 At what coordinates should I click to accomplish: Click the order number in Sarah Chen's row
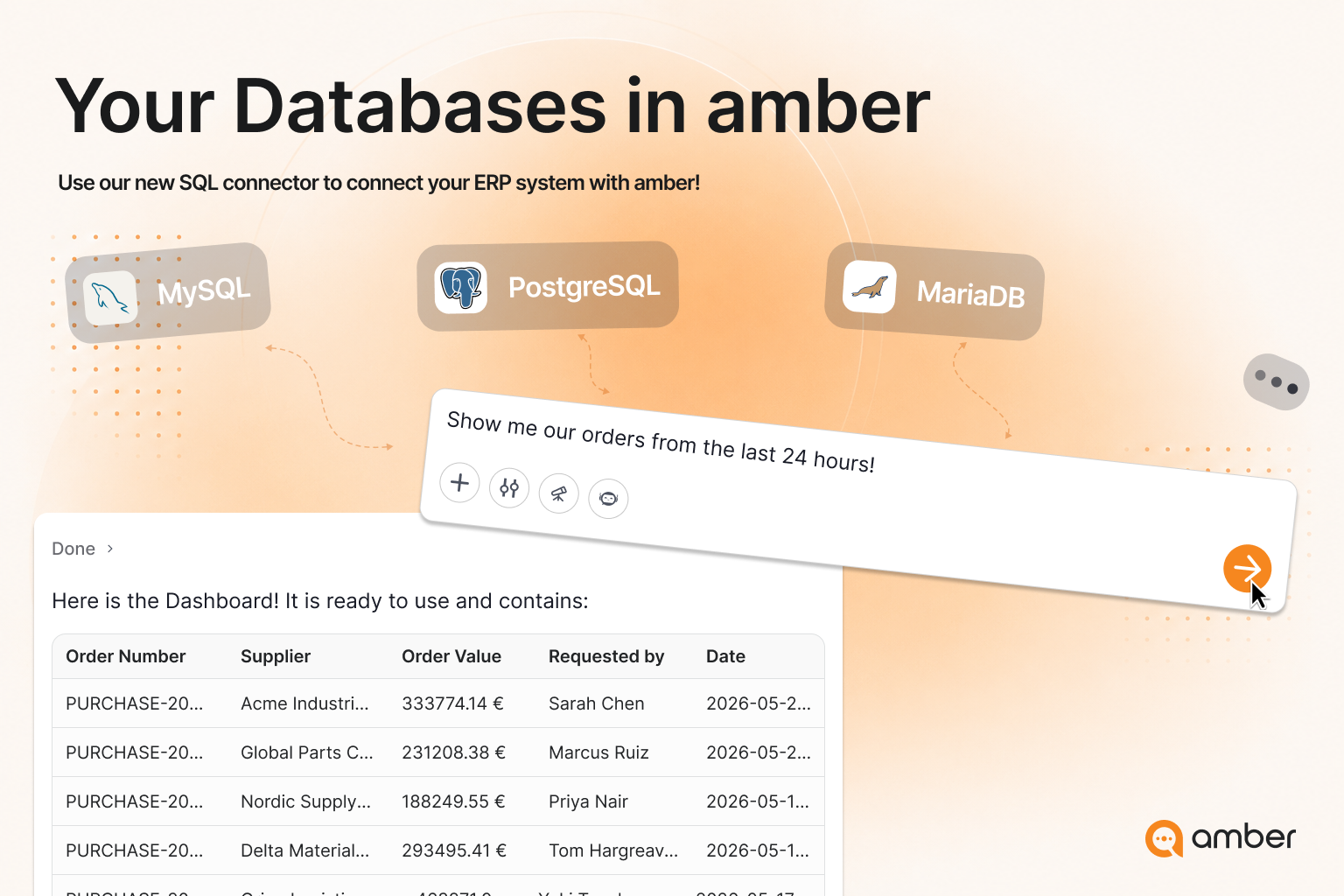click(135, 703)
